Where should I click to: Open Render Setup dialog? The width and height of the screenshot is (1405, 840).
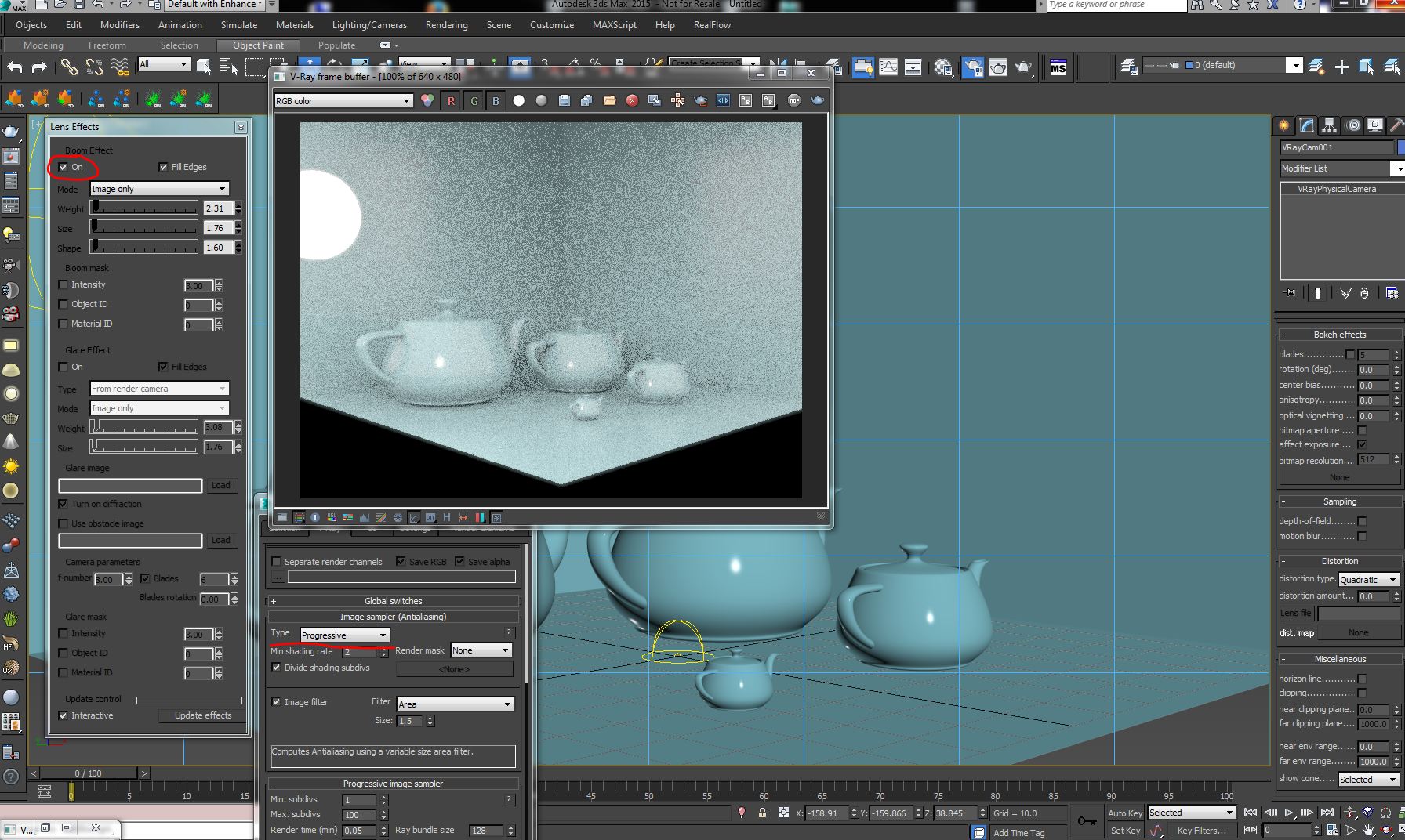coord(972,67)
